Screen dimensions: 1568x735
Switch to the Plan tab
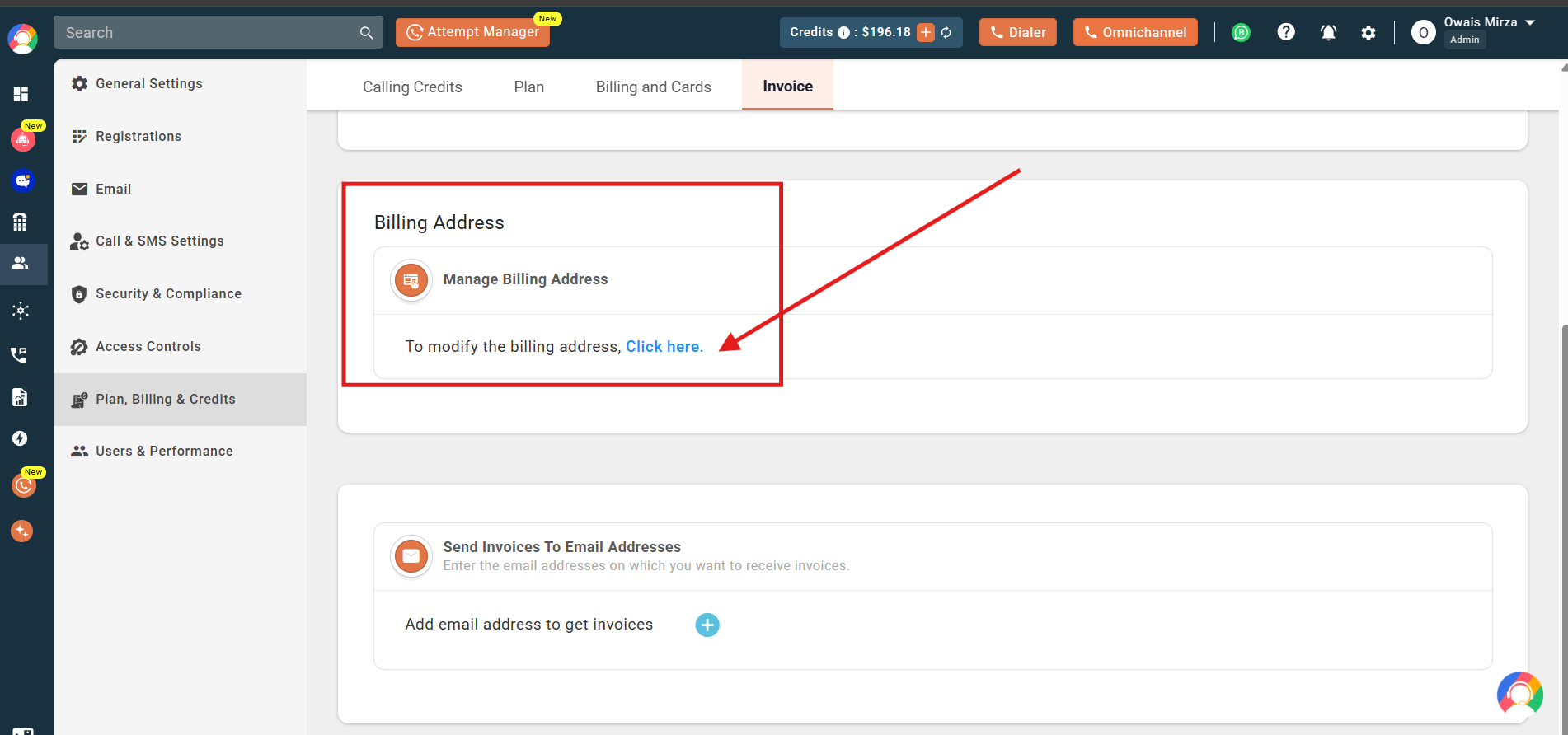coord(529,87)
